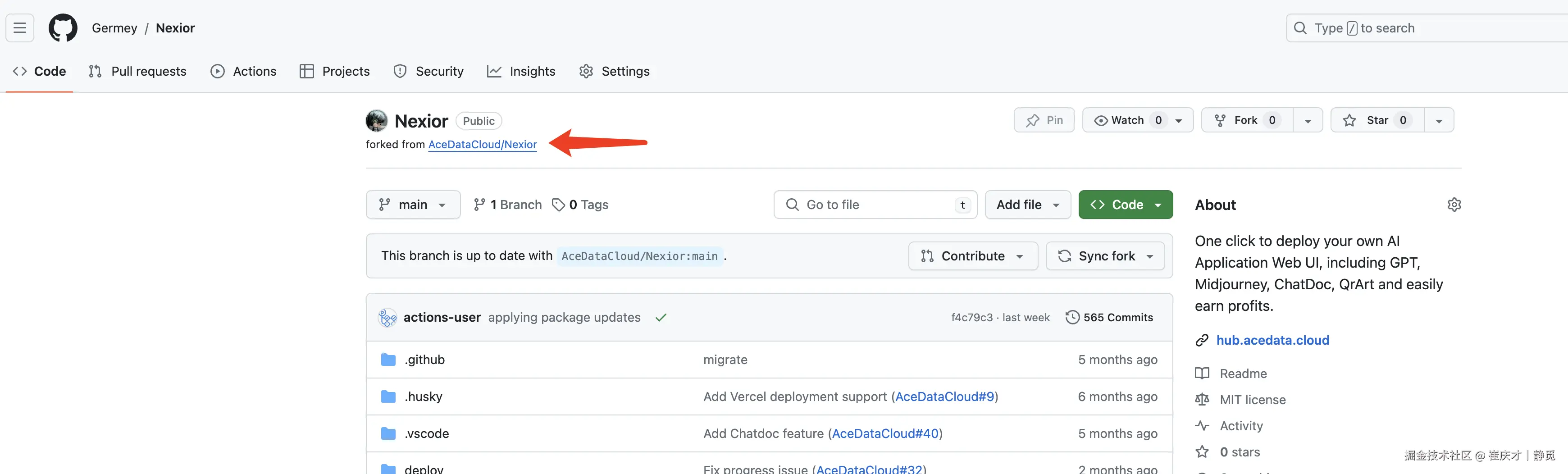Open the Insights tab
The image size is (1568, 474).
pos(521,71)
